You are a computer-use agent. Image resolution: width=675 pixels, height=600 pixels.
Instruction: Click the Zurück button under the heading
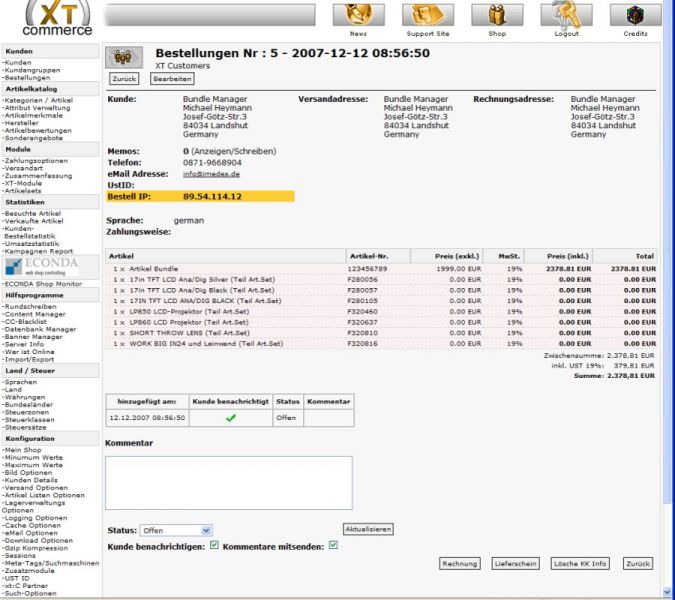coord(124,79)
